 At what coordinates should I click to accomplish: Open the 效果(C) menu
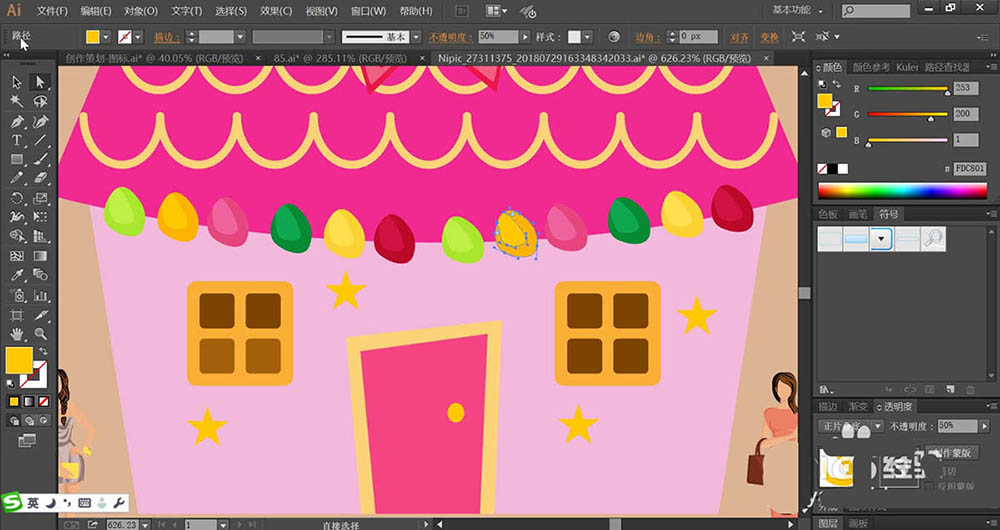pyautogui.click(x=275, y=11)
